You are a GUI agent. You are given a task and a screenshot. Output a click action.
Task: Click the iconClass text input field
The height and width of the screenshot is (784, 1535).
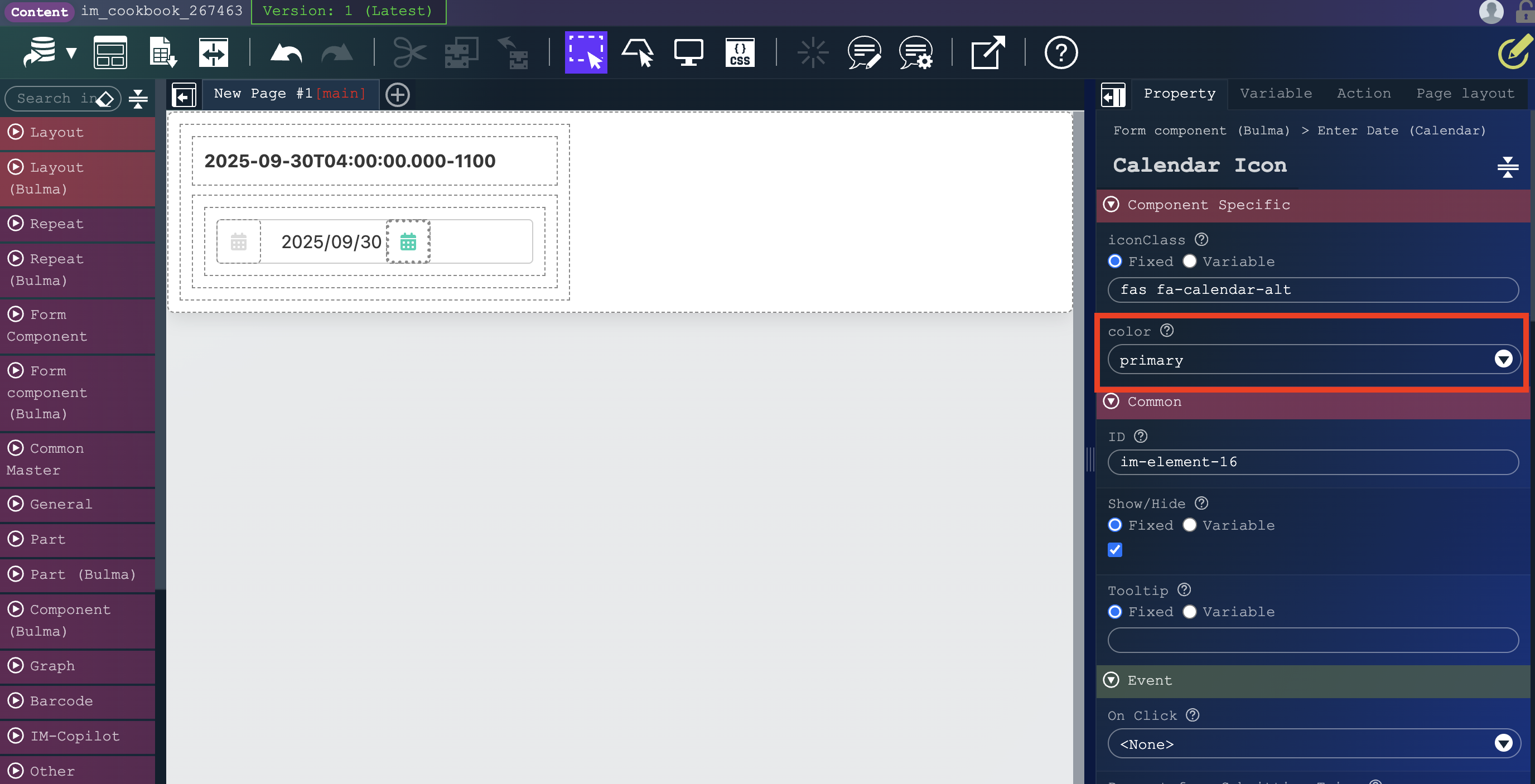pos(1313,290)
